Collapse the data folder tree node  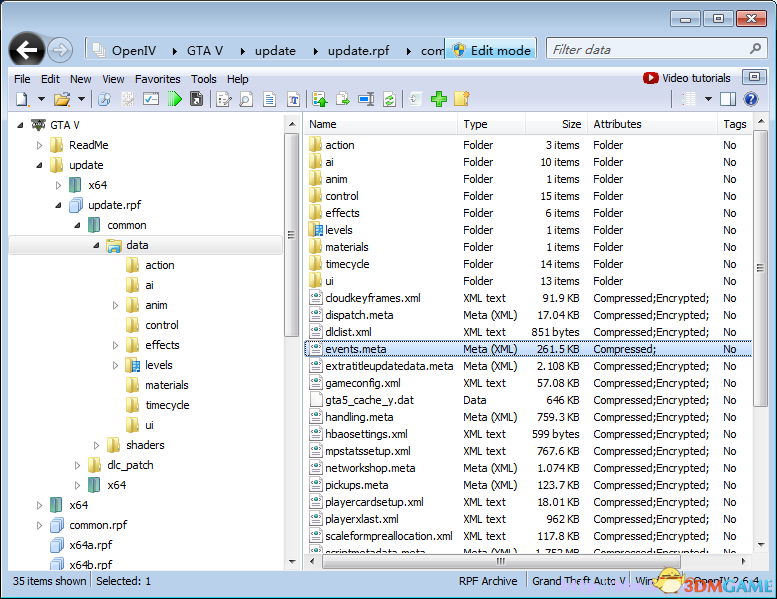click(x=96, y=245)
